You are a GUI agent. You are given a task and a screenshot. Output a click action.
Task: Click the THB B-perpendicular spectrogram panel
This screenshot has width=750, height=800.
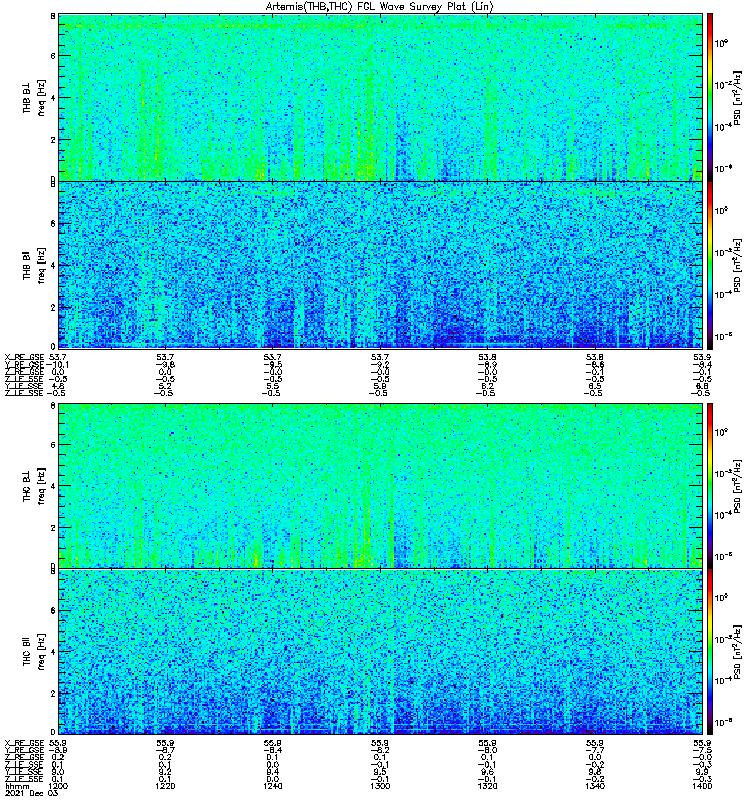(381, 97)
